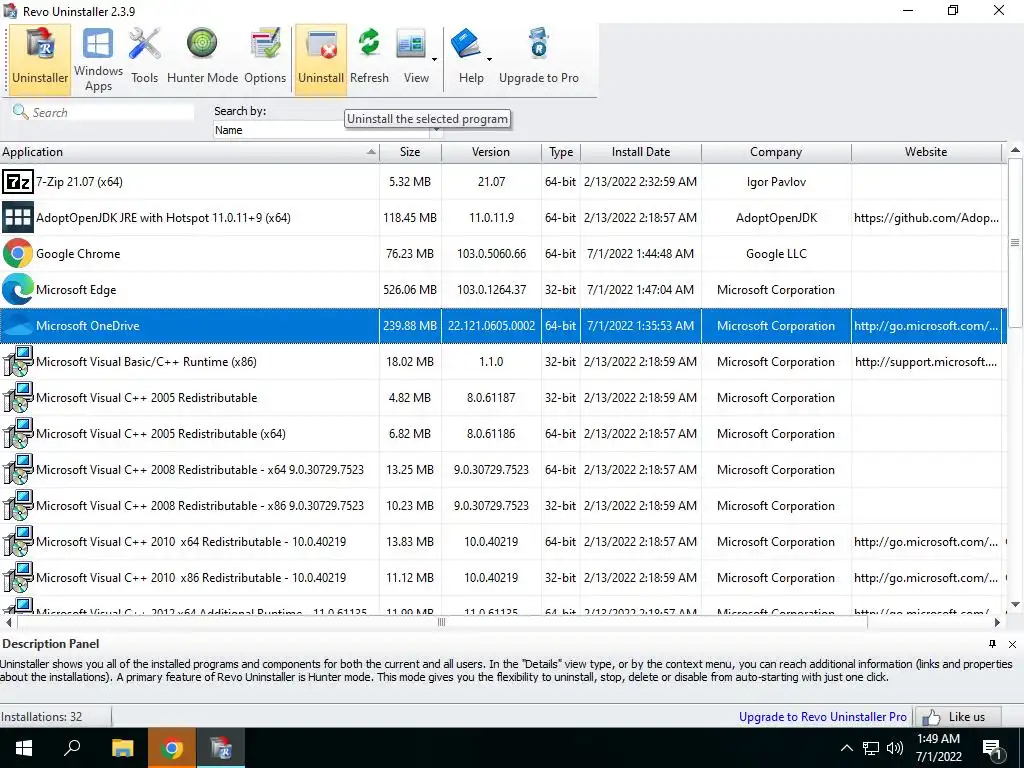1024x768 pixels.
Task: Sort by the Size column header
Action: tap(410, 152)
